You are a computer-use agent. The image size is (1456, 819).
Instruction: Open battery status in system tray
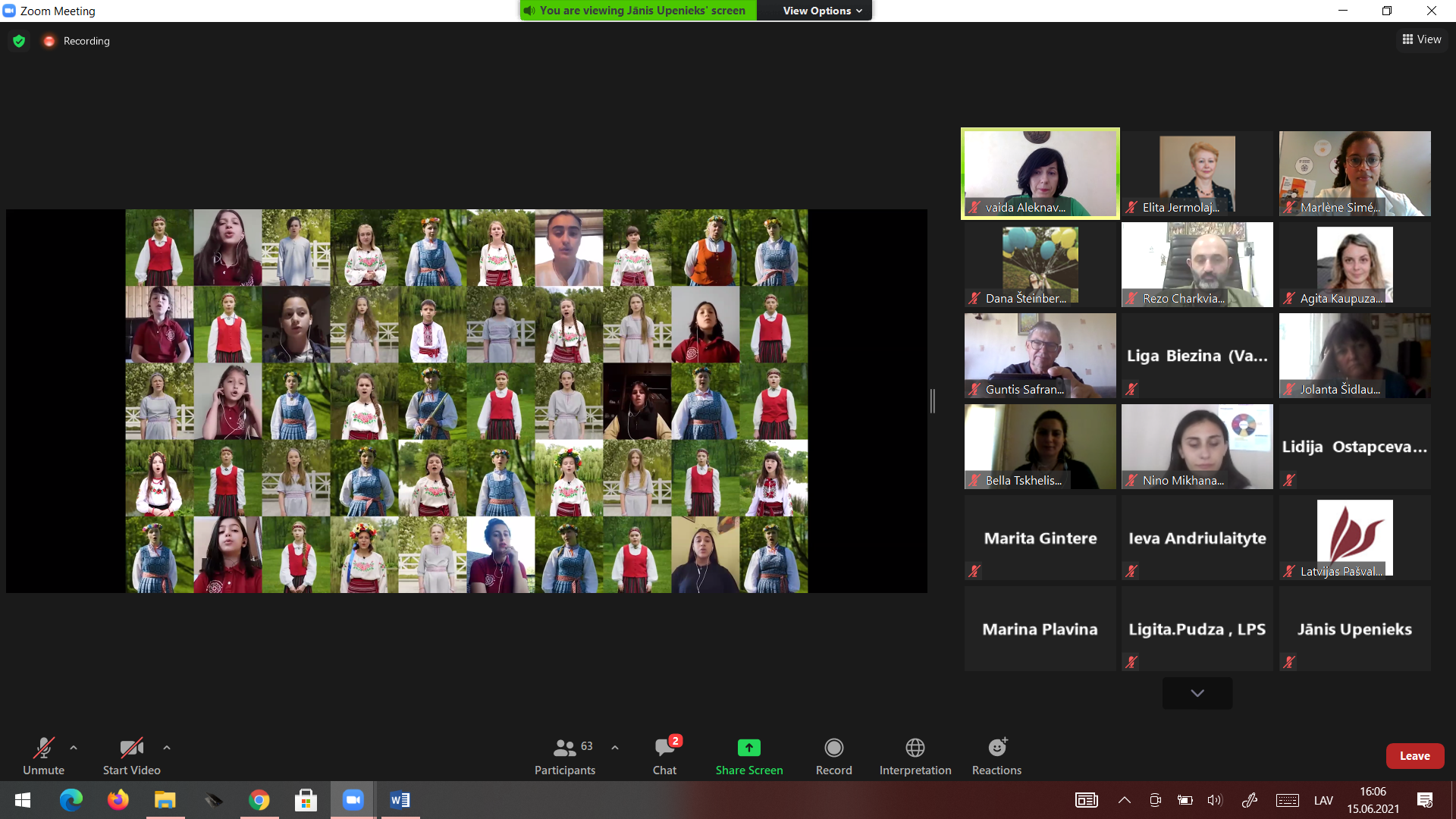pyautogui.click(x=1185, y=800)
